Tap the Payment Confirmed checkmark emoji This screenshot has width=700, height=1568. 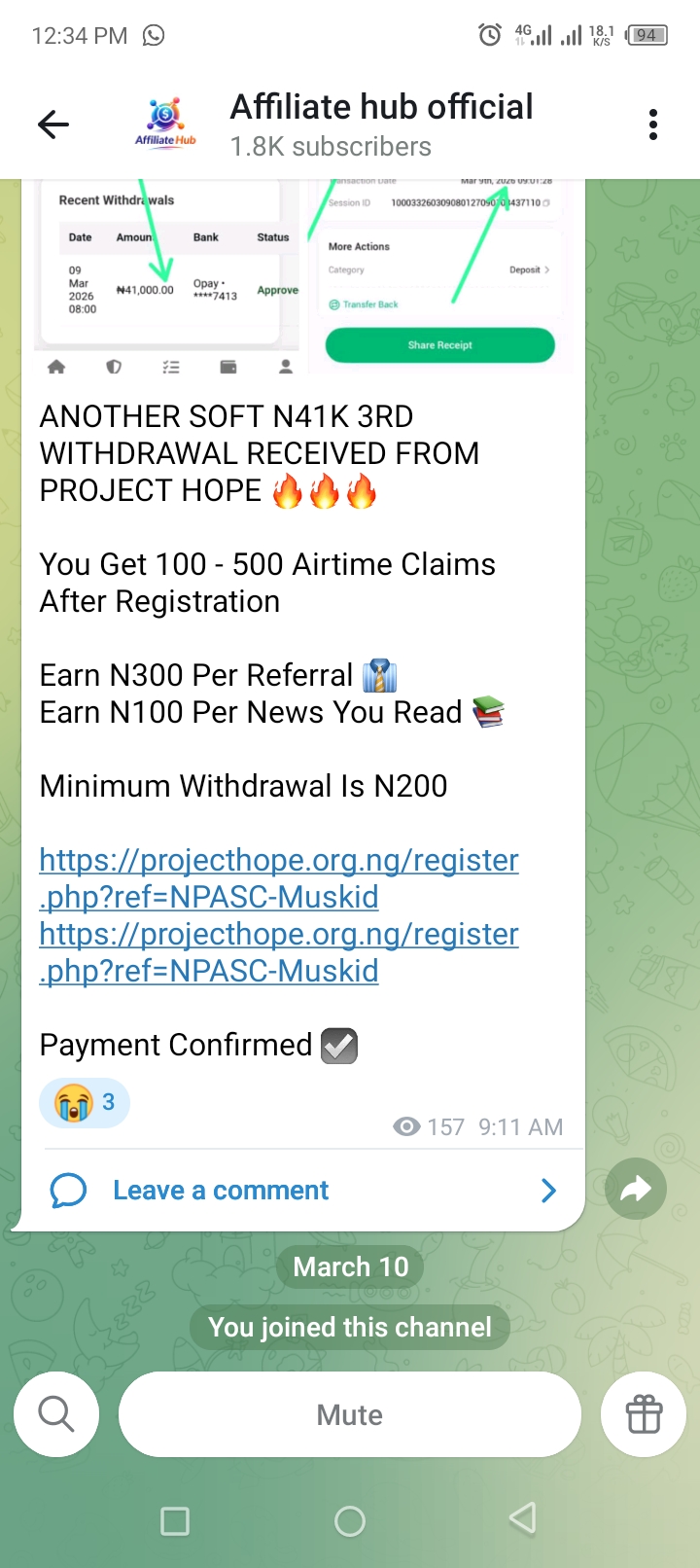[x=339, y=1046]
